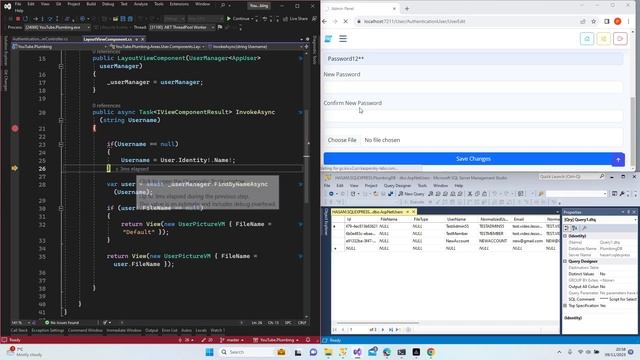Open the Debug menu in Visual Studio
This screenshot has height=360, width=640.
(x=108, y=4)
